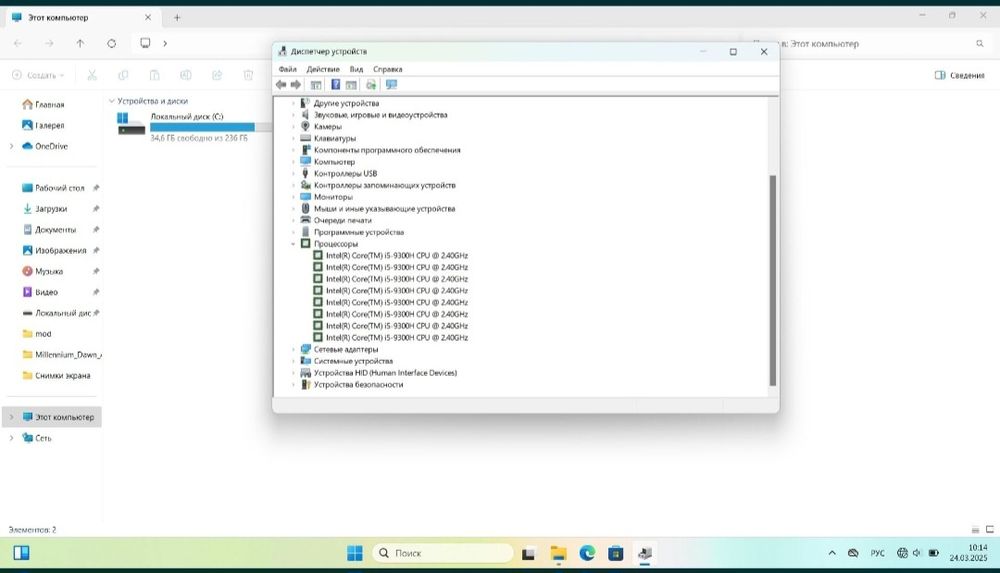The height and width of the screenshot is (573, 1000).
Task: Click the РУС language indicator
Action: click(x=878, y=553)
